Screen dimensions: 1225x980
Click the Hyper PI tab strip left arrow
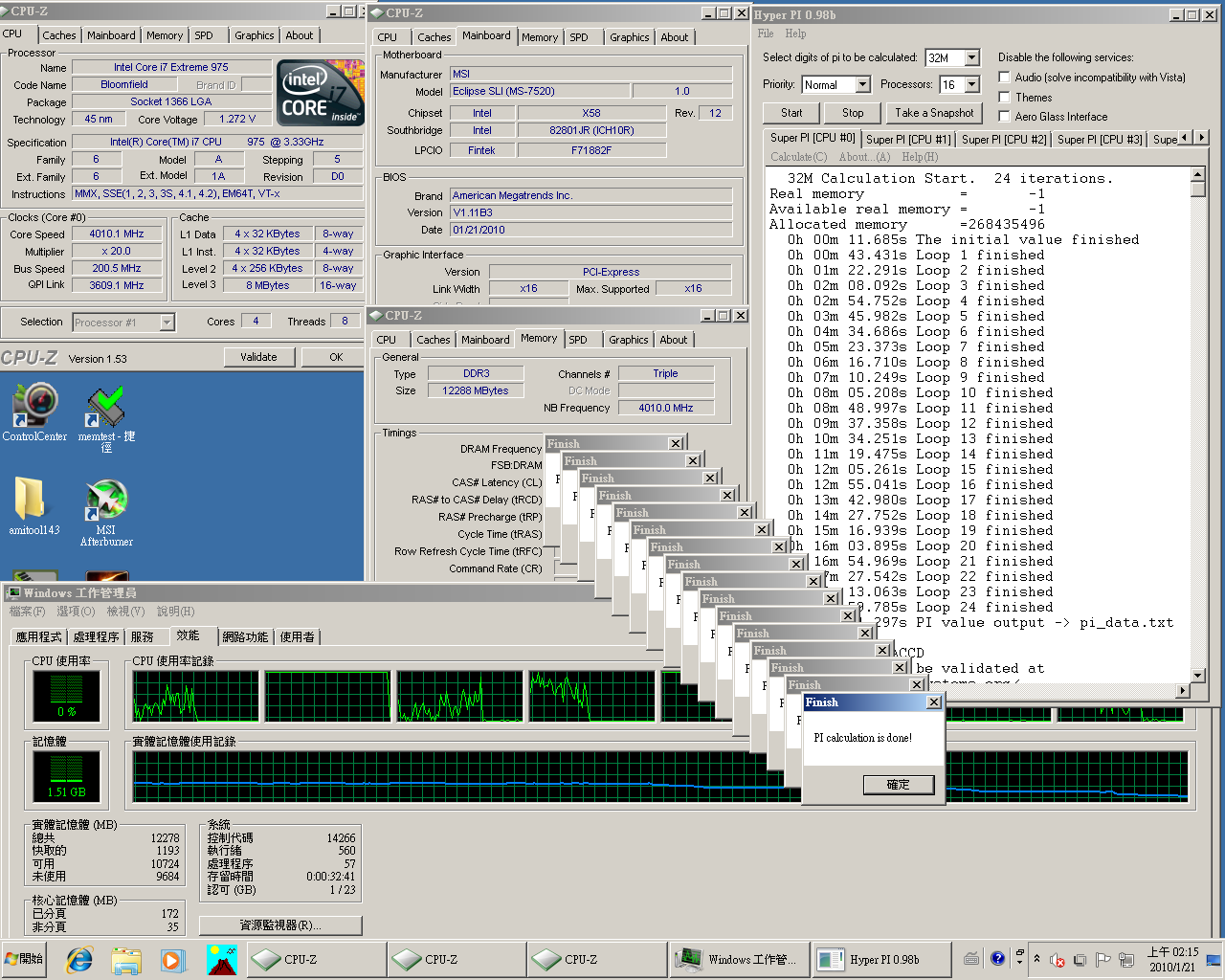click(x=1186, y=138)
